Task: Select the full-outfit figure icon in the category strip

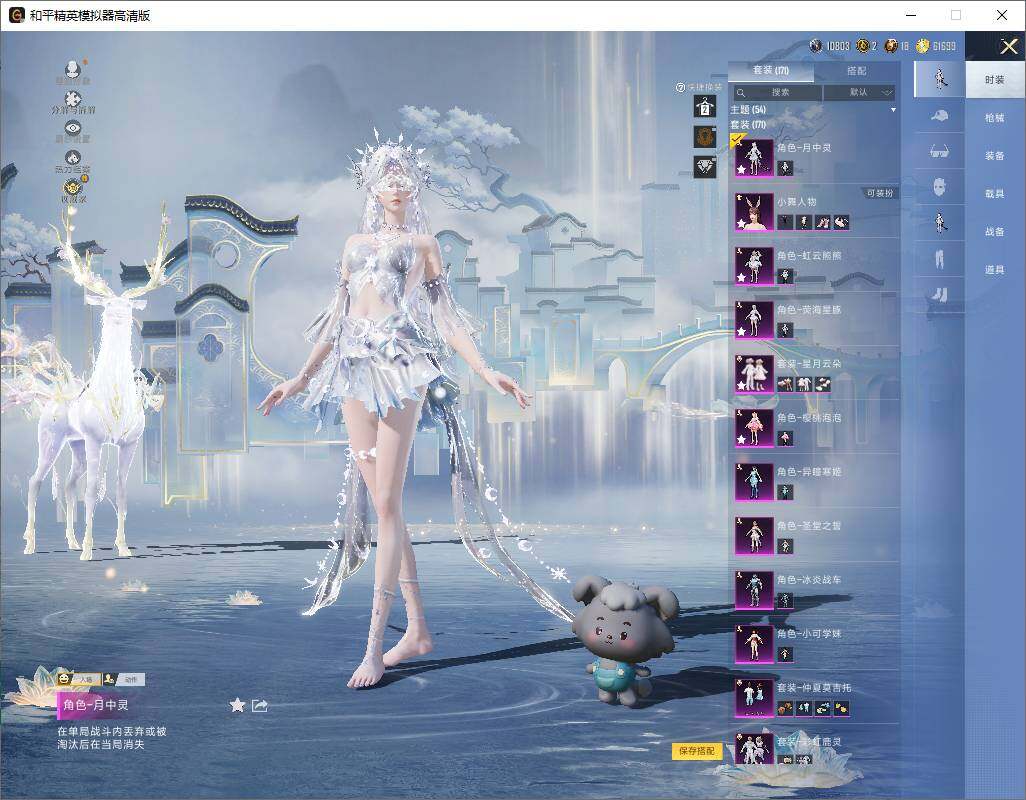Action: click(940, 79)
